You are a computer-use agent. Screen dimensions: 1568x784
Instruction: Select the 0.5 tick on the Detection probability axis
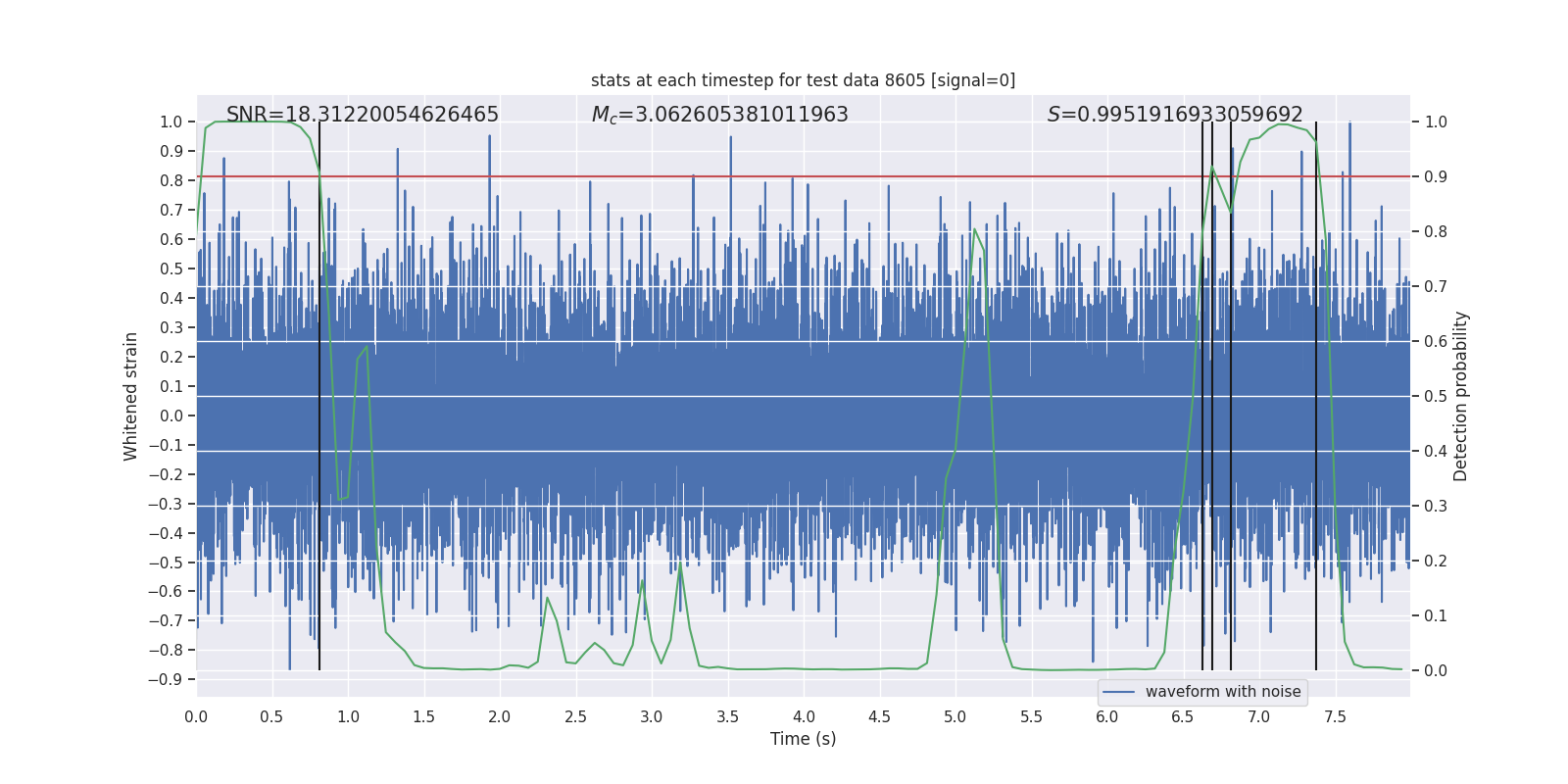pyautogui.click(x=1436, y=397)
